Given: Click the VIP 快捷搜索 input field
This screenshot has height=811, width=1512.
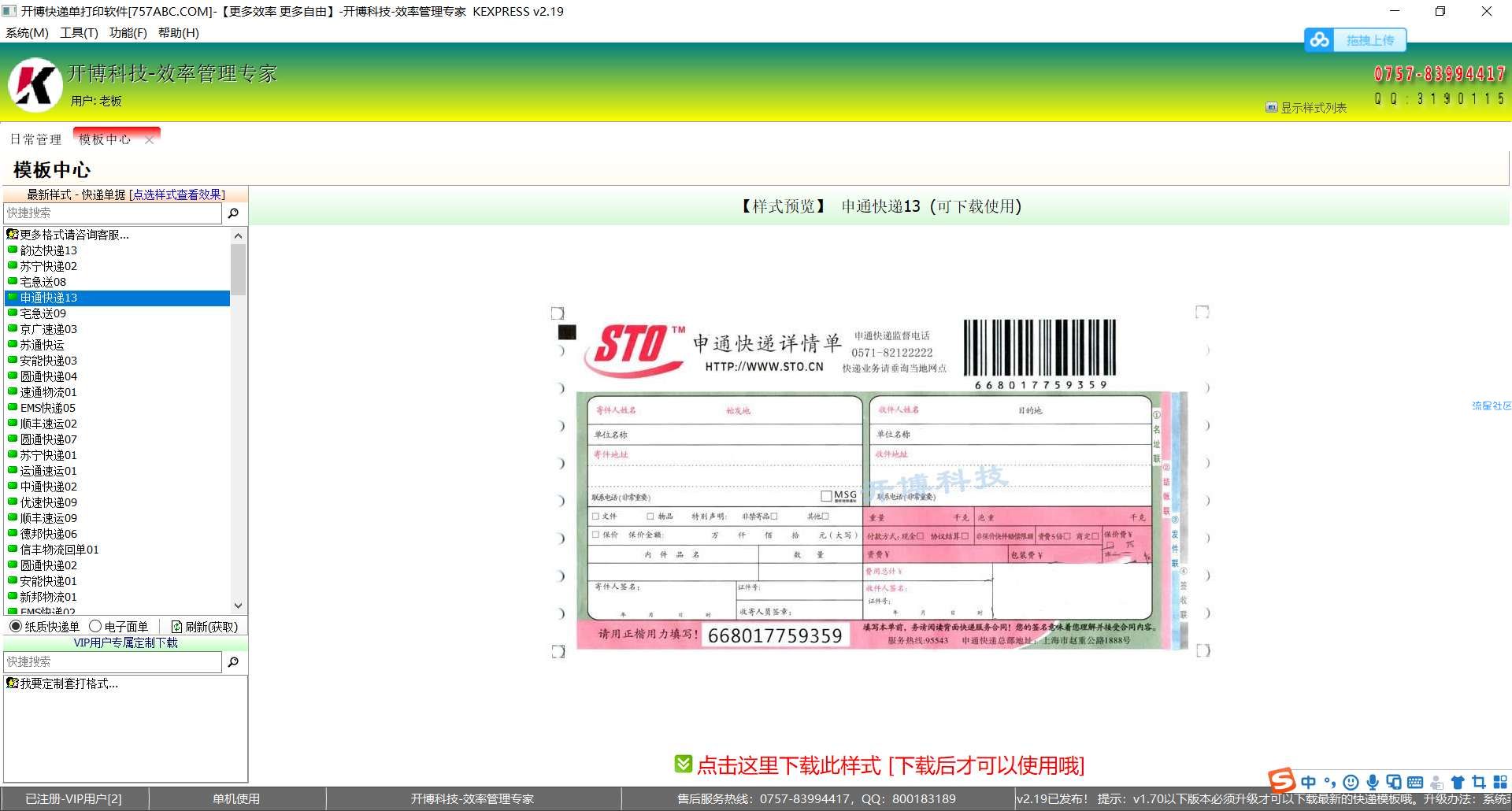Looking at the screenshot, I should tap(113, 662).
